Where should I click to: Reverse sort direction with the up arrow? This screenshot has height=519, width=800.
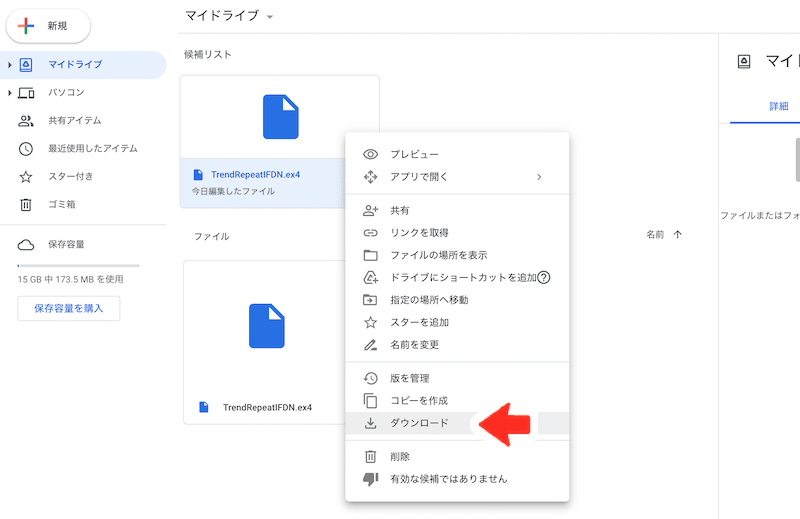pos(678,235)
